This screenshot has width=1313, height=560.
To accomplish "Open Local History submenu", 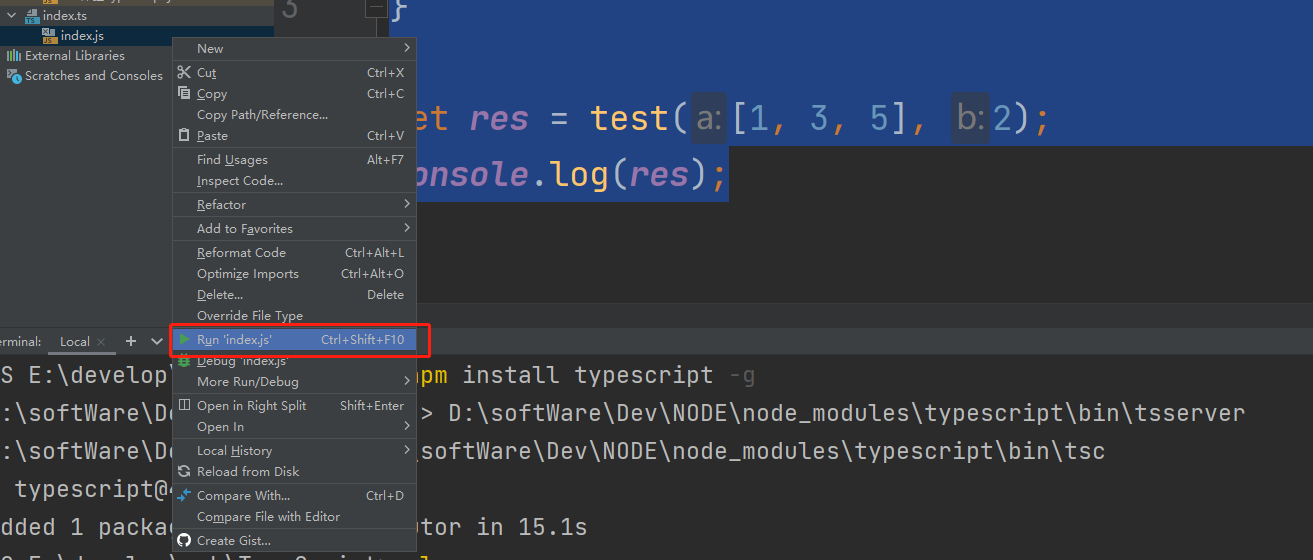I will (294, 450).
